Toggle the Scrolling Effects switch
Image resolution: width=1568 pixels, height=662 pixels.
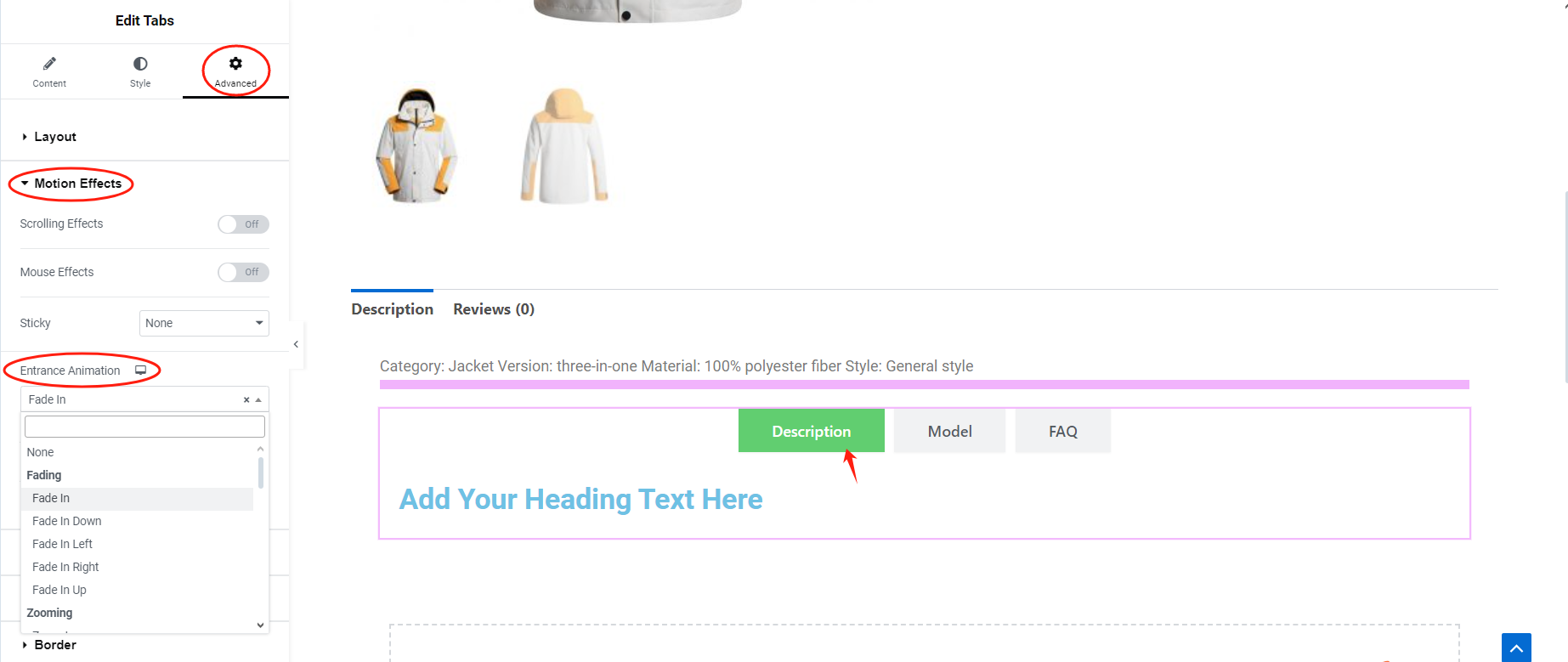243,224
